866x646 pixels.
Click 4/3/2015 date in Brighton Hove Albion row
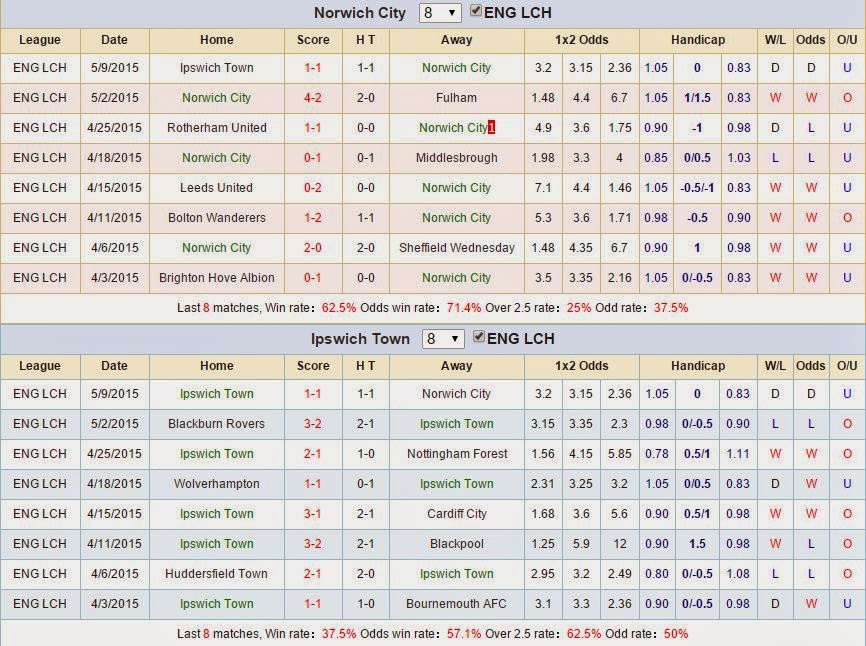[114, 278]
